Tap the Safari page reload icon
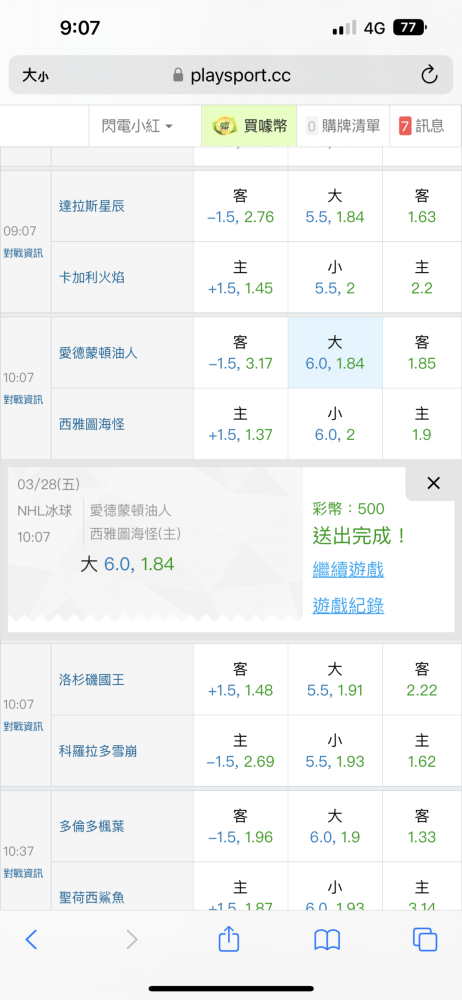Screen dimensions: 462x1000 tap(429, 75)
